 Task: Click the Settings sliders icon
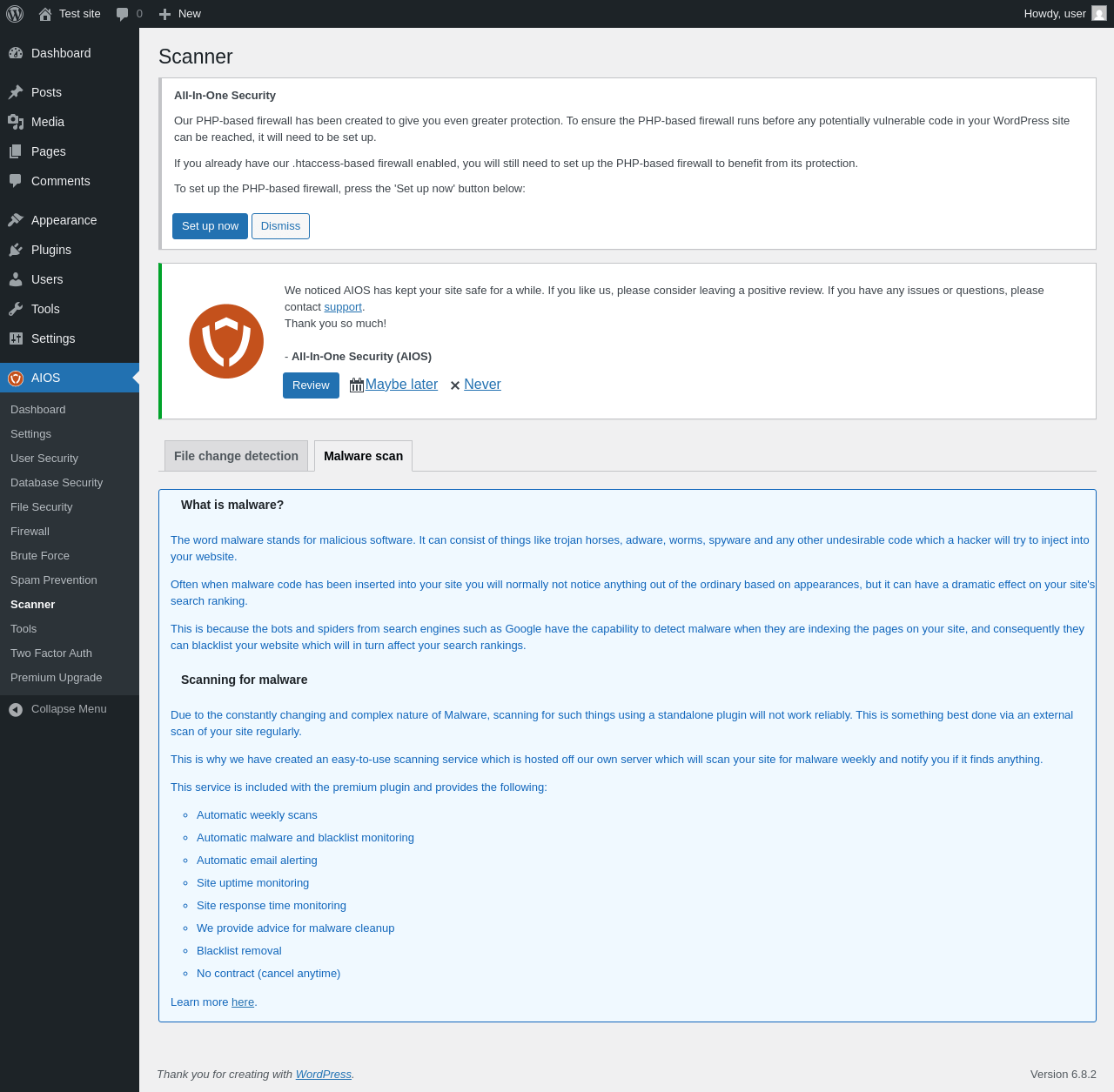pyautogui.click(x=16, y=338)
